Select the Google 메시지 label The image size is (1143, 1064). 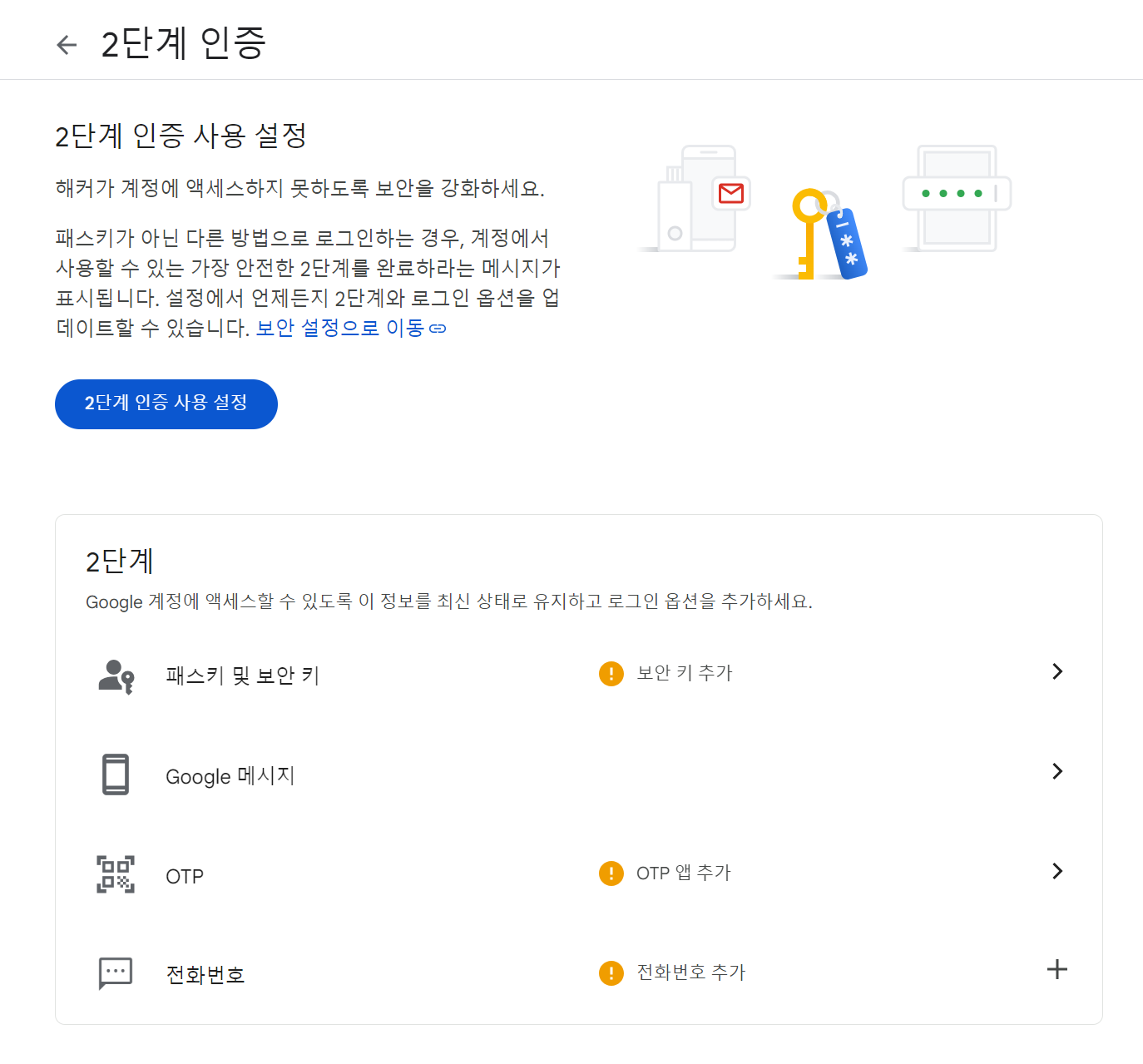click(230, 776)
